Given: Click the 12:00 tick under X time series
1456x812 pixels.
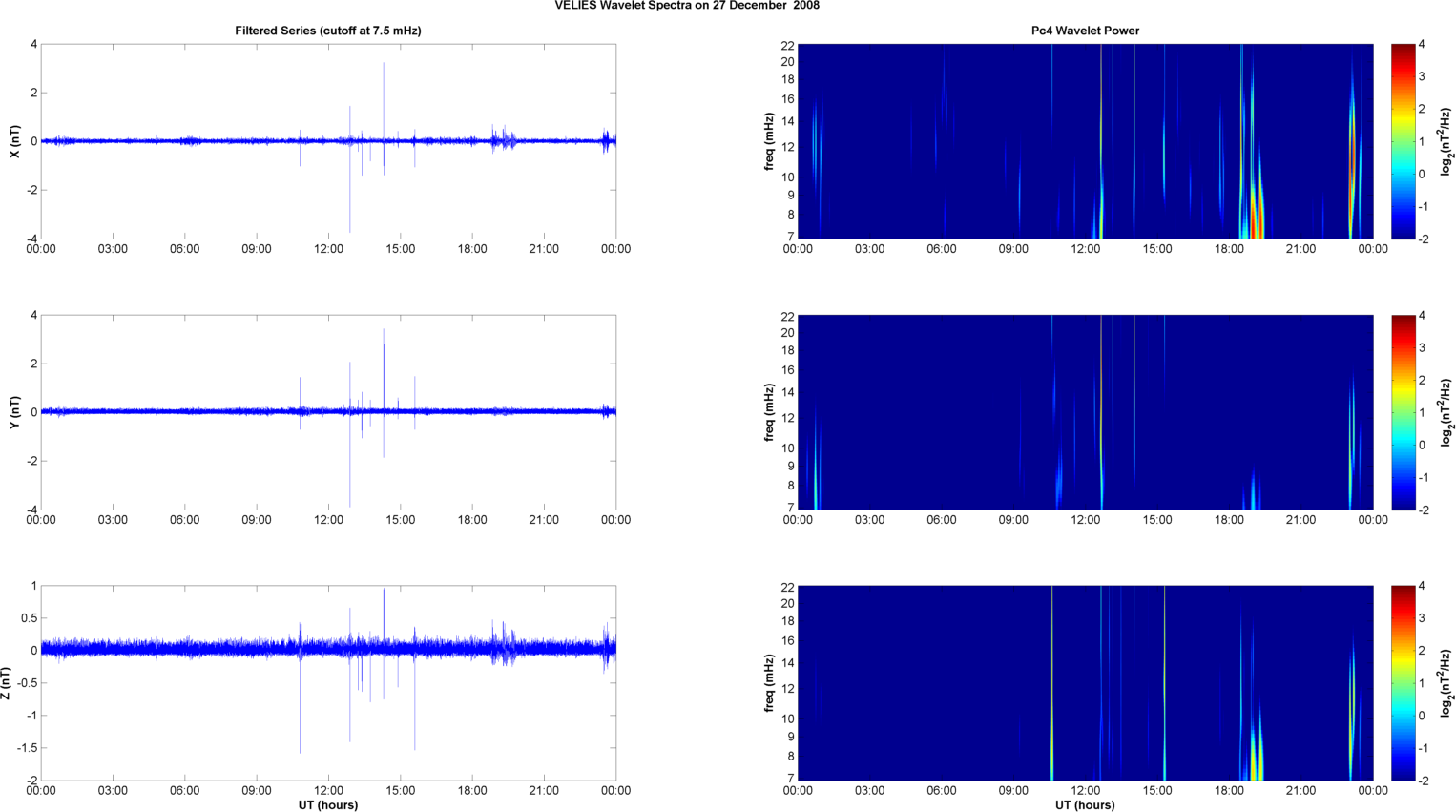Looking at the screenshot, I should [328, 249].
